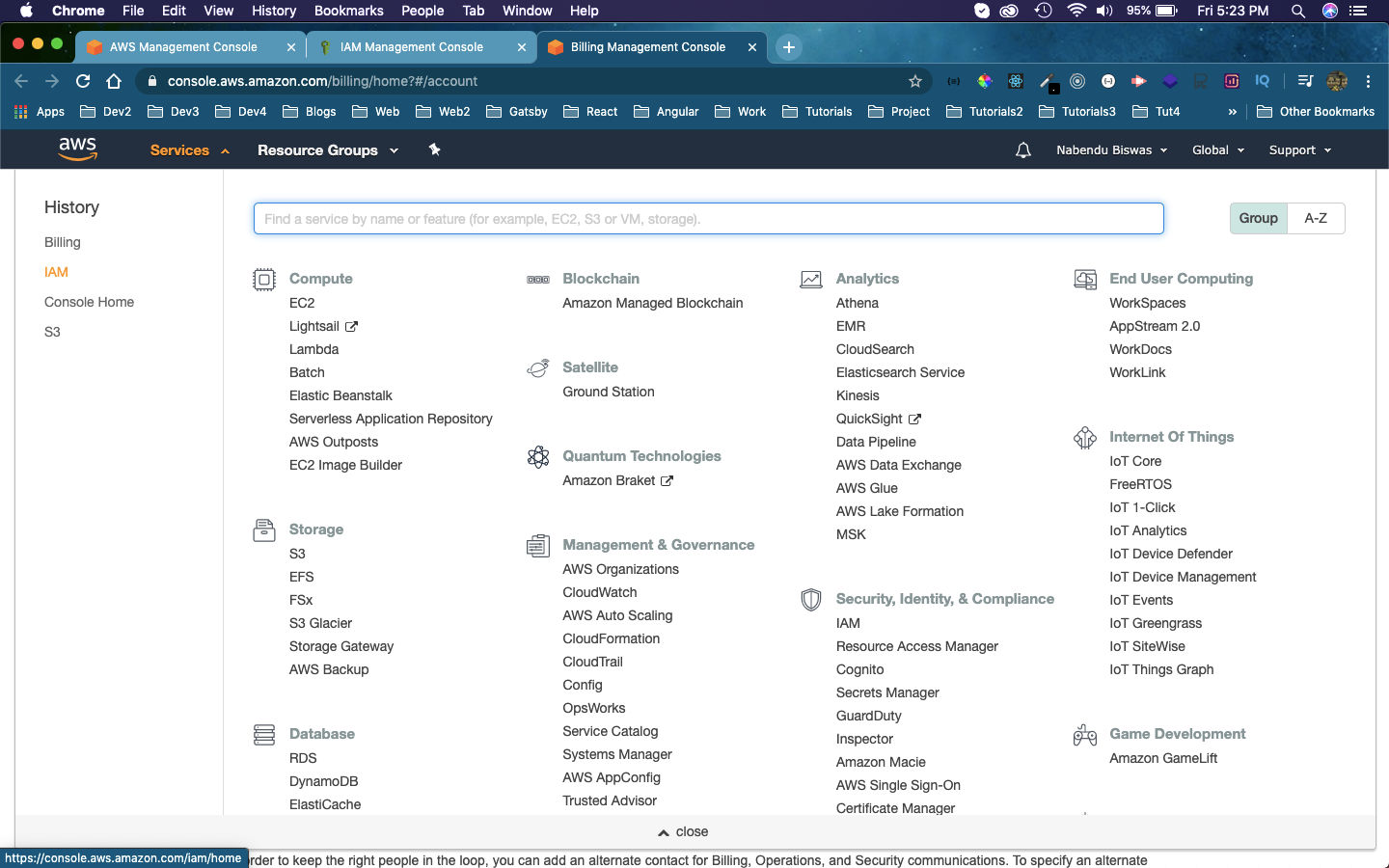The image size is (1389, 868).
Task: Open the Bookmarks menu in menu bar
Action: pyautogui.click(x=348, y=11)
